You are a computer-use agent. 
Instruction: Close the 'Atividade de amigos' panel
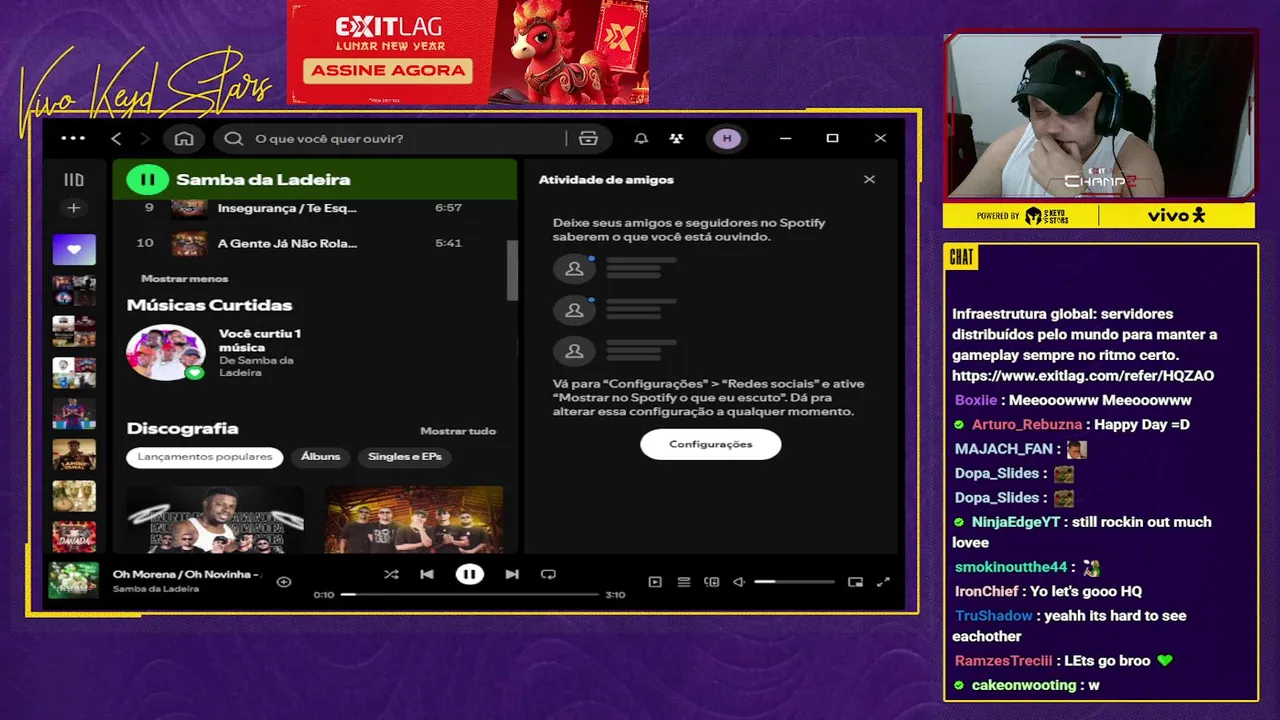[x=869, y=180]
